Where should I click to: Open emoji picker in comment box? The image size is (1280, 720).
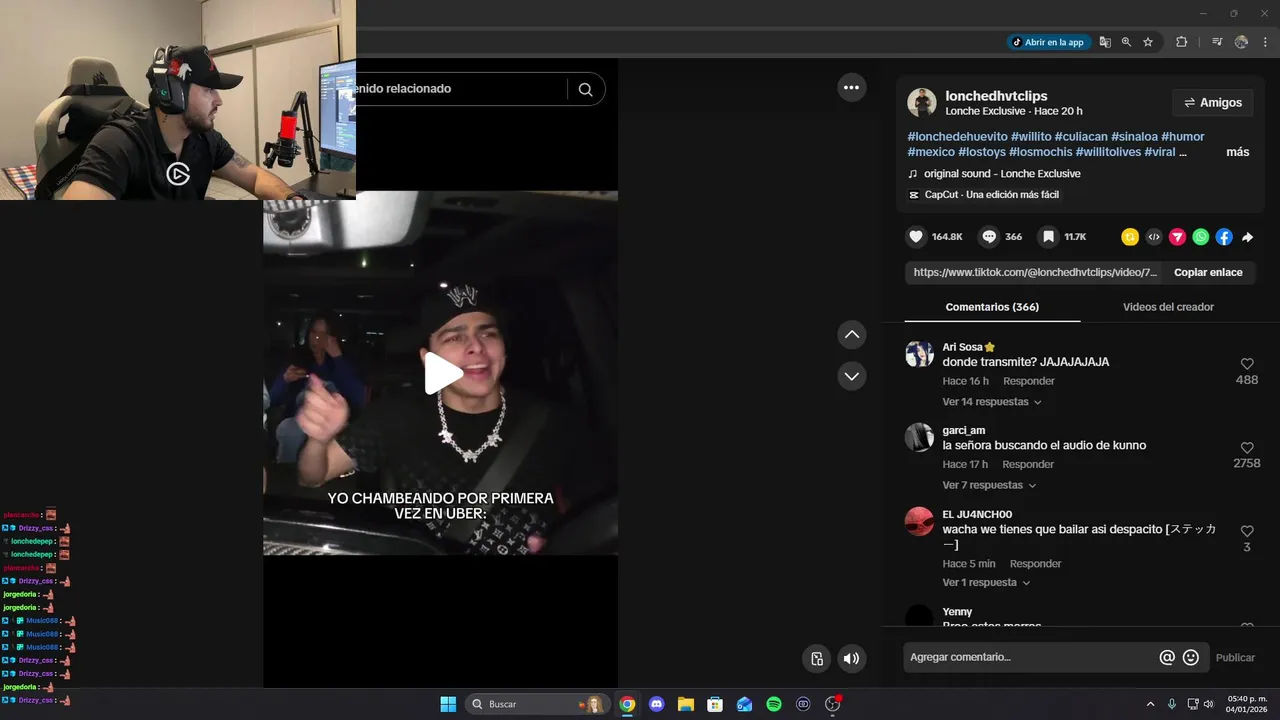coord(1191,657)
